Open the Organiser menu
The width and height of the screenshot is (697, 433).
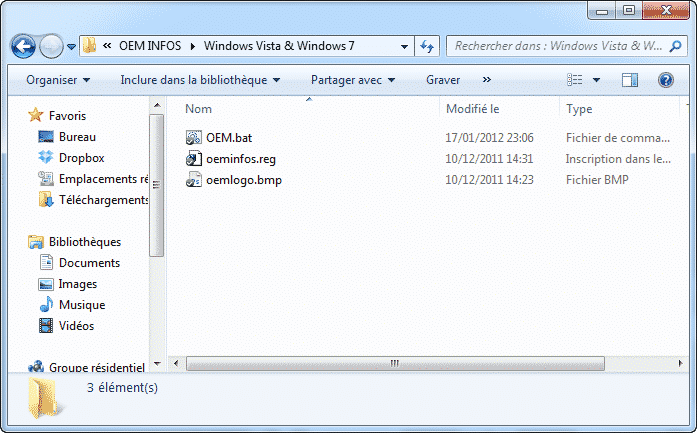58,80
